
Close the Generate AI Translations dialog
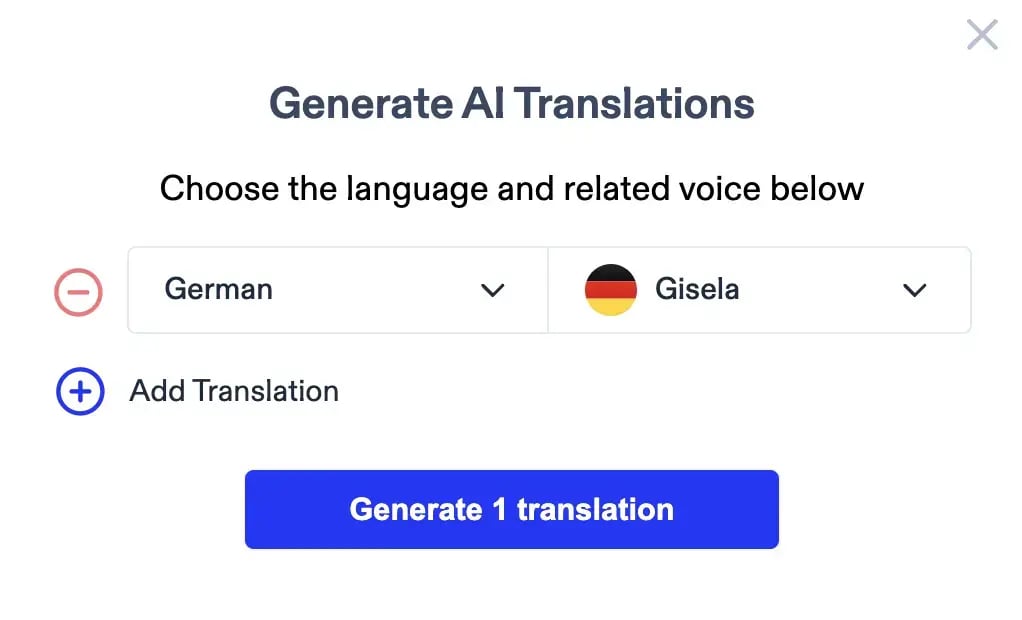click(982, 35)
